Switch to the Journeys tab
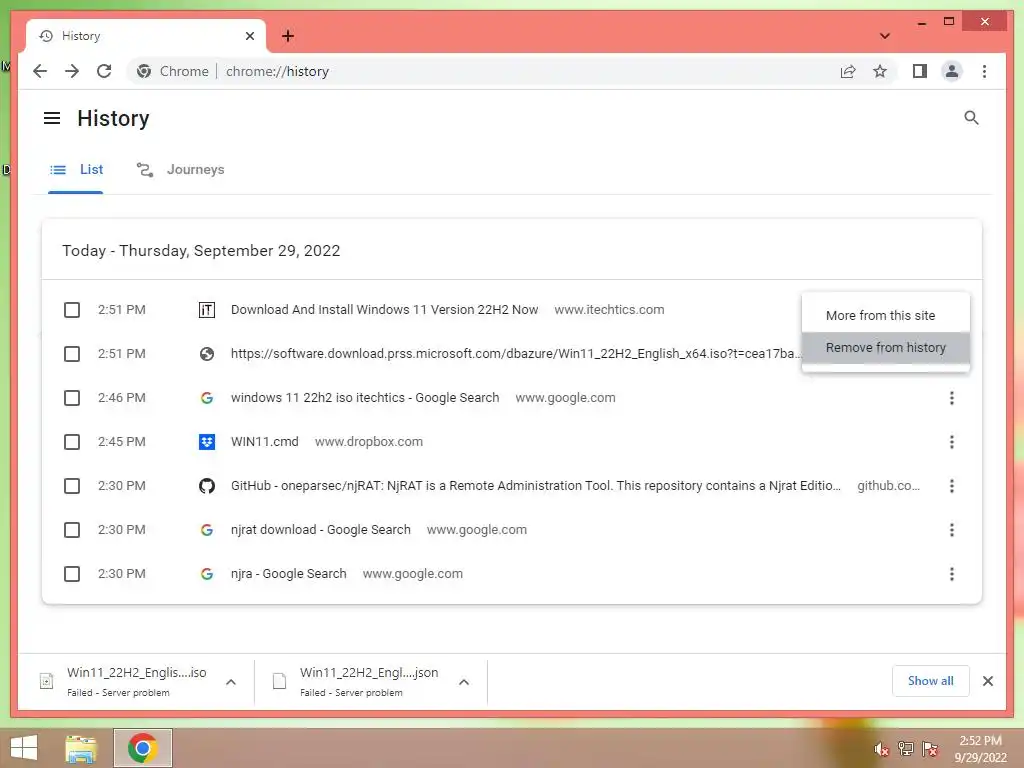Image resolution: width=1024 pixels, height=768 pixels. [180, 170]
